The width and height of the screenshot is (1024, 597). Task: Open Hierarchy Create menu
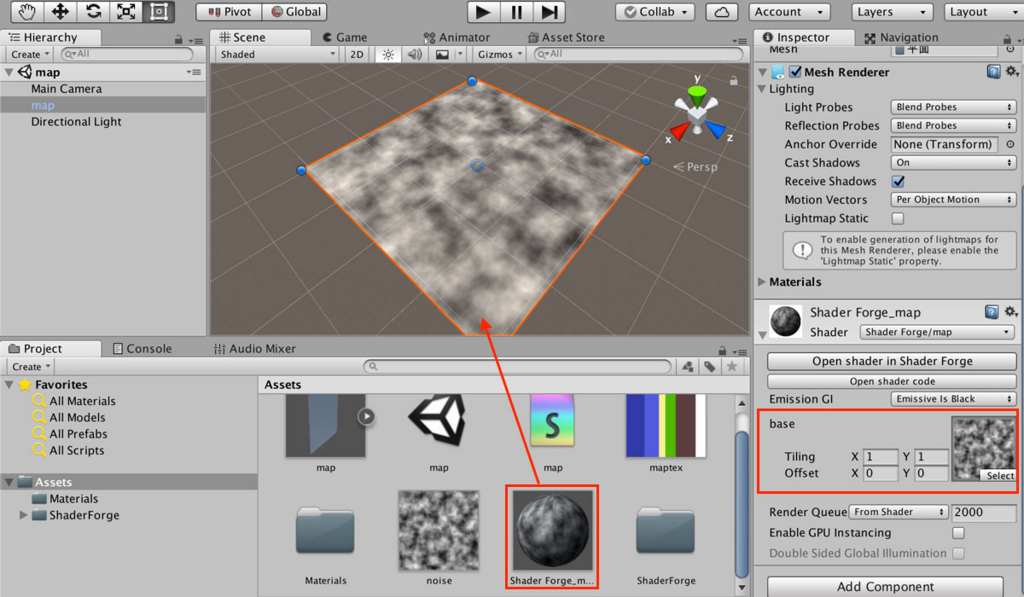point(30,54)
